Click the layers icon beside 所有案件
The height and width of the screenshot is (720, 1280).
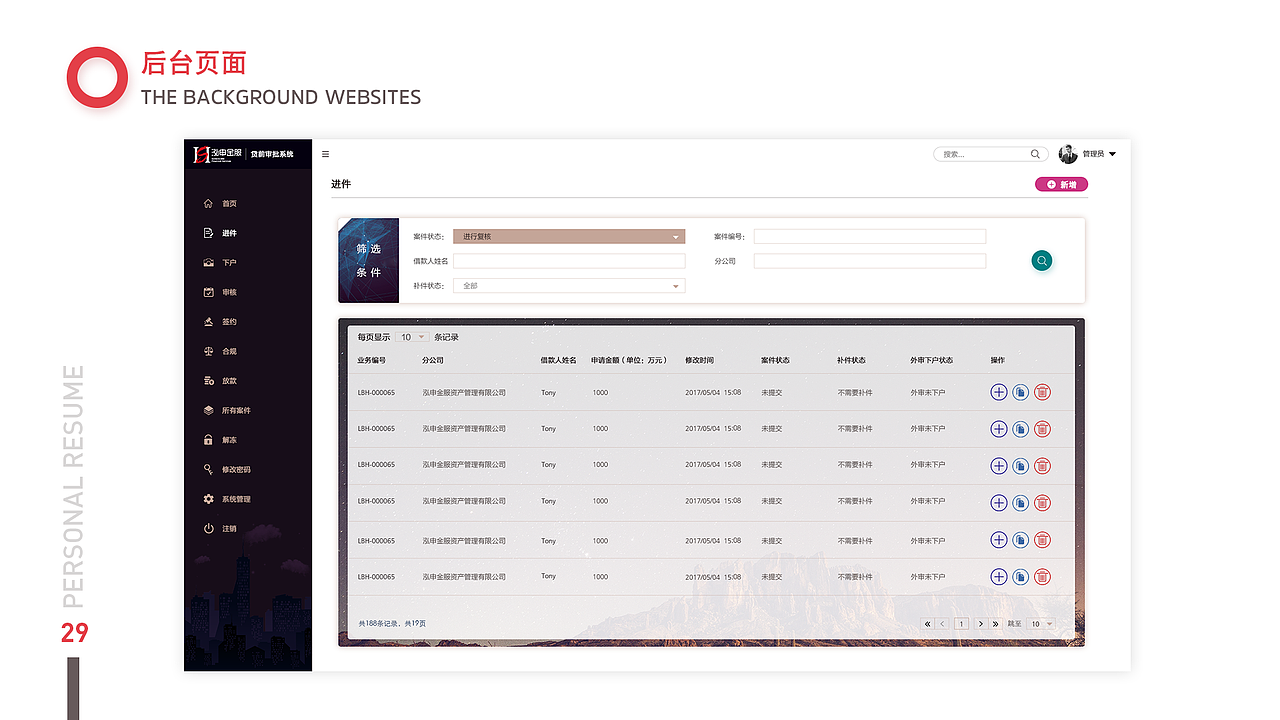point(208,410)
